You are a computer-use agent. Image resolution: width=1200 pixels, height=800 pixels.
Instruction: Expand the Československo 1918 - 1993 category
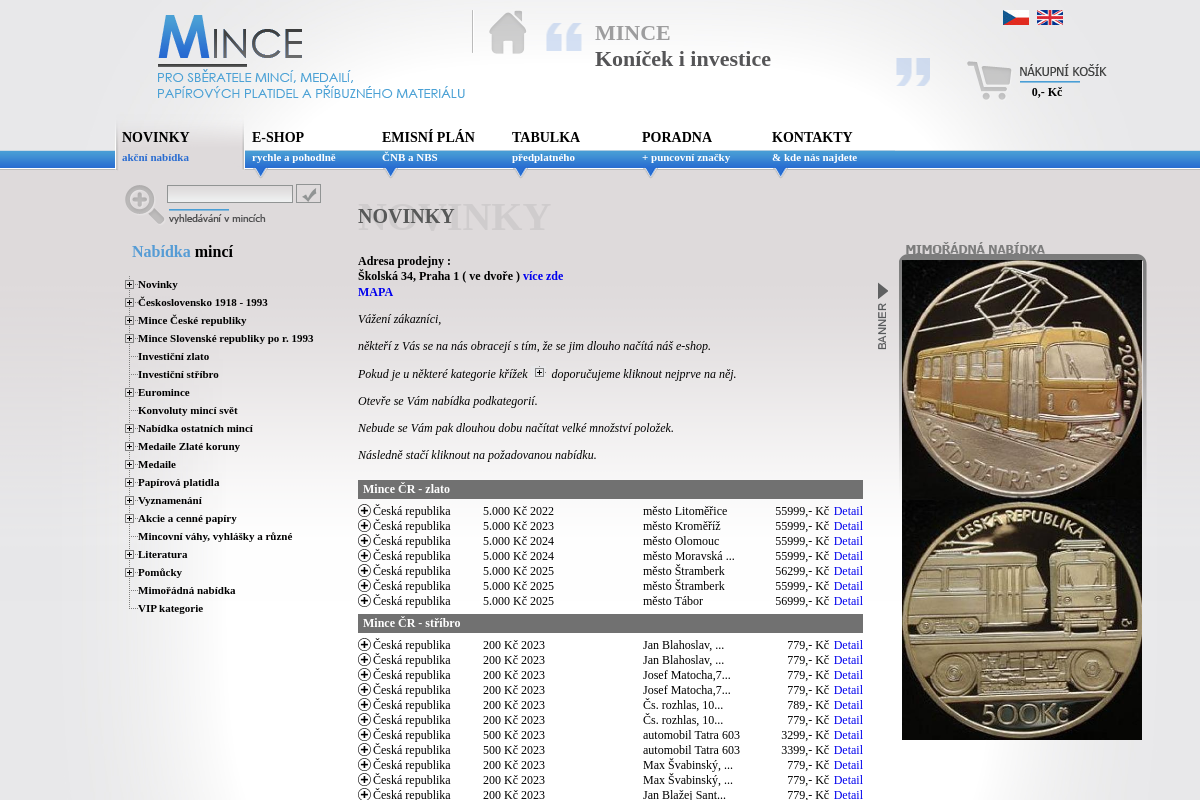click(x=129, y=302)
